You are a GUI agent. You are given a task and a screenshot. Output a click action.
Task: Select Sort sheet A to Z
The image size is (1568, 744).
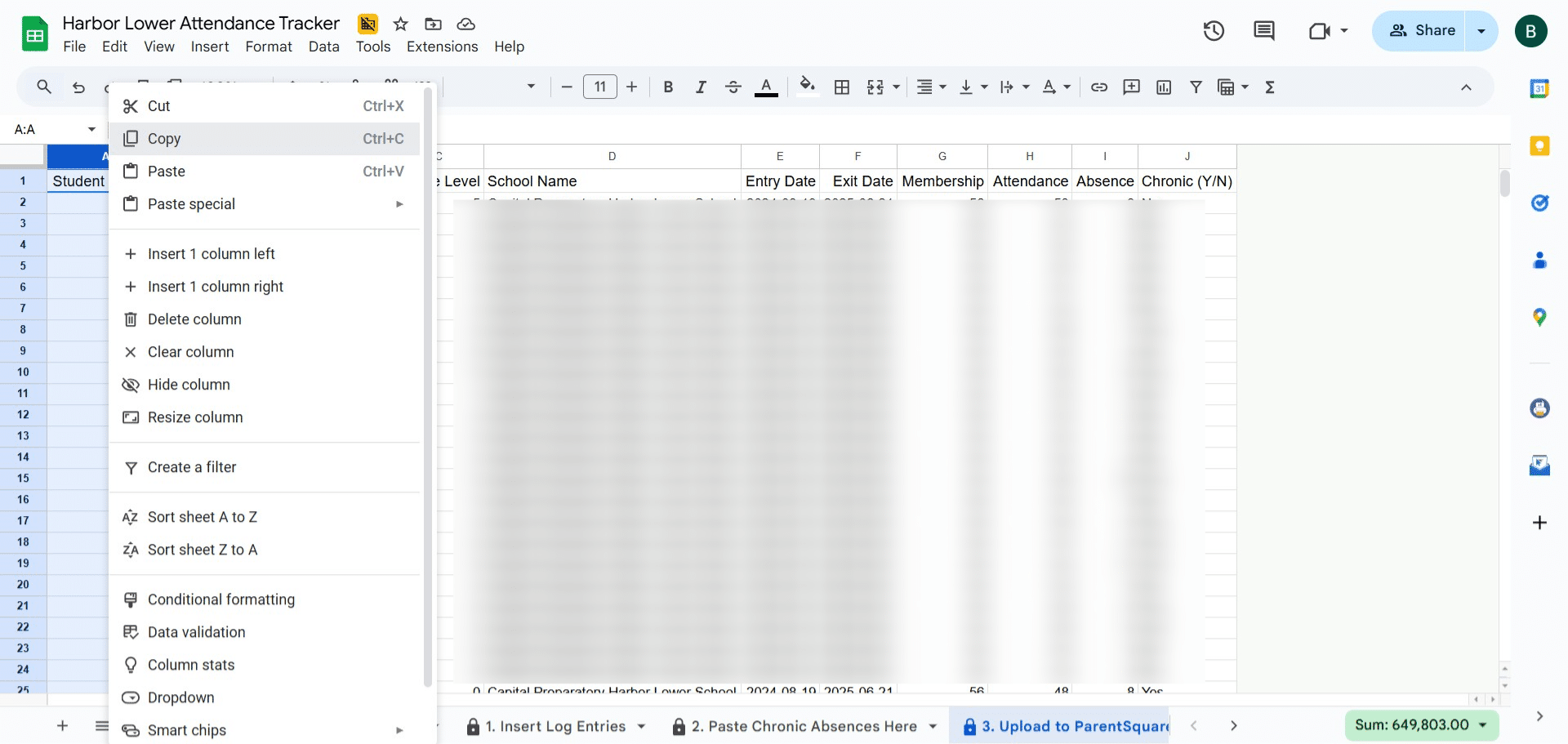pos(265,517)
